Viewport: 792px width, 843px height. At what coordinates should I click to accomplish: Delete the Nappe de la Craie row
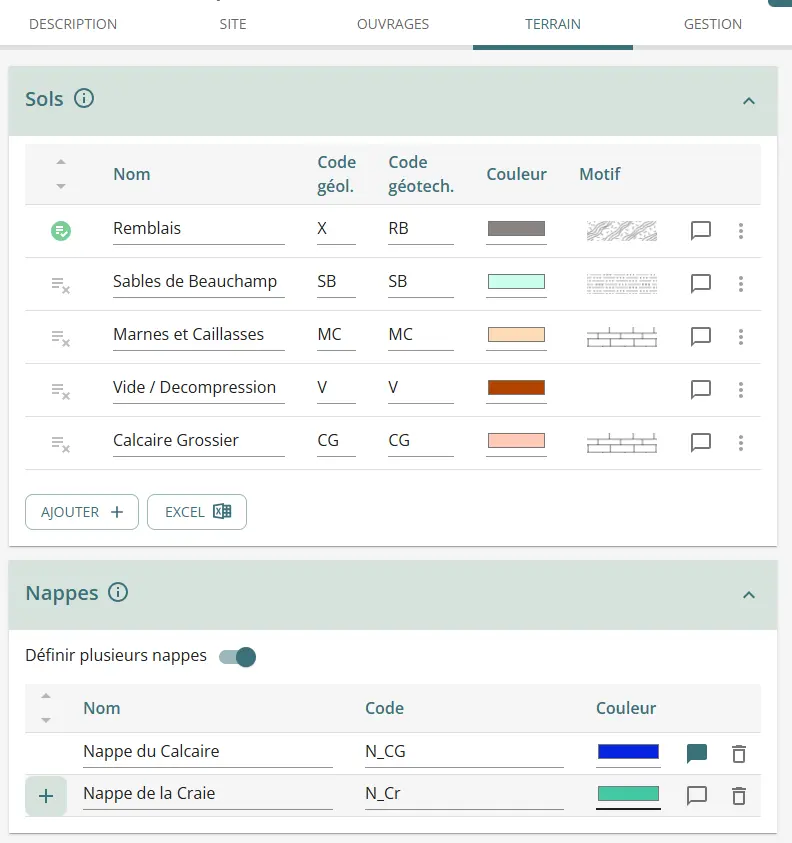738,796
